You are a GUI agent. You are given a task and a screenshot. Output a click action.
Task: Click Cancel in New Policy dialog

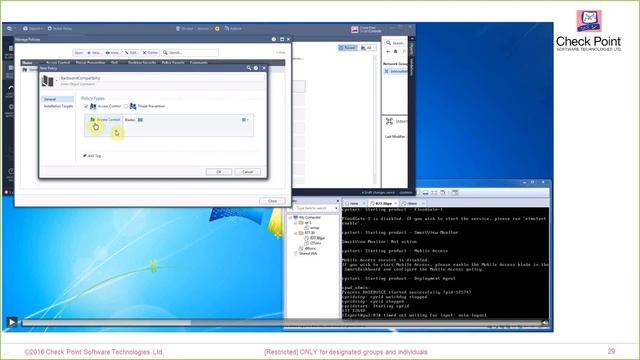click(x=247, y=172)
